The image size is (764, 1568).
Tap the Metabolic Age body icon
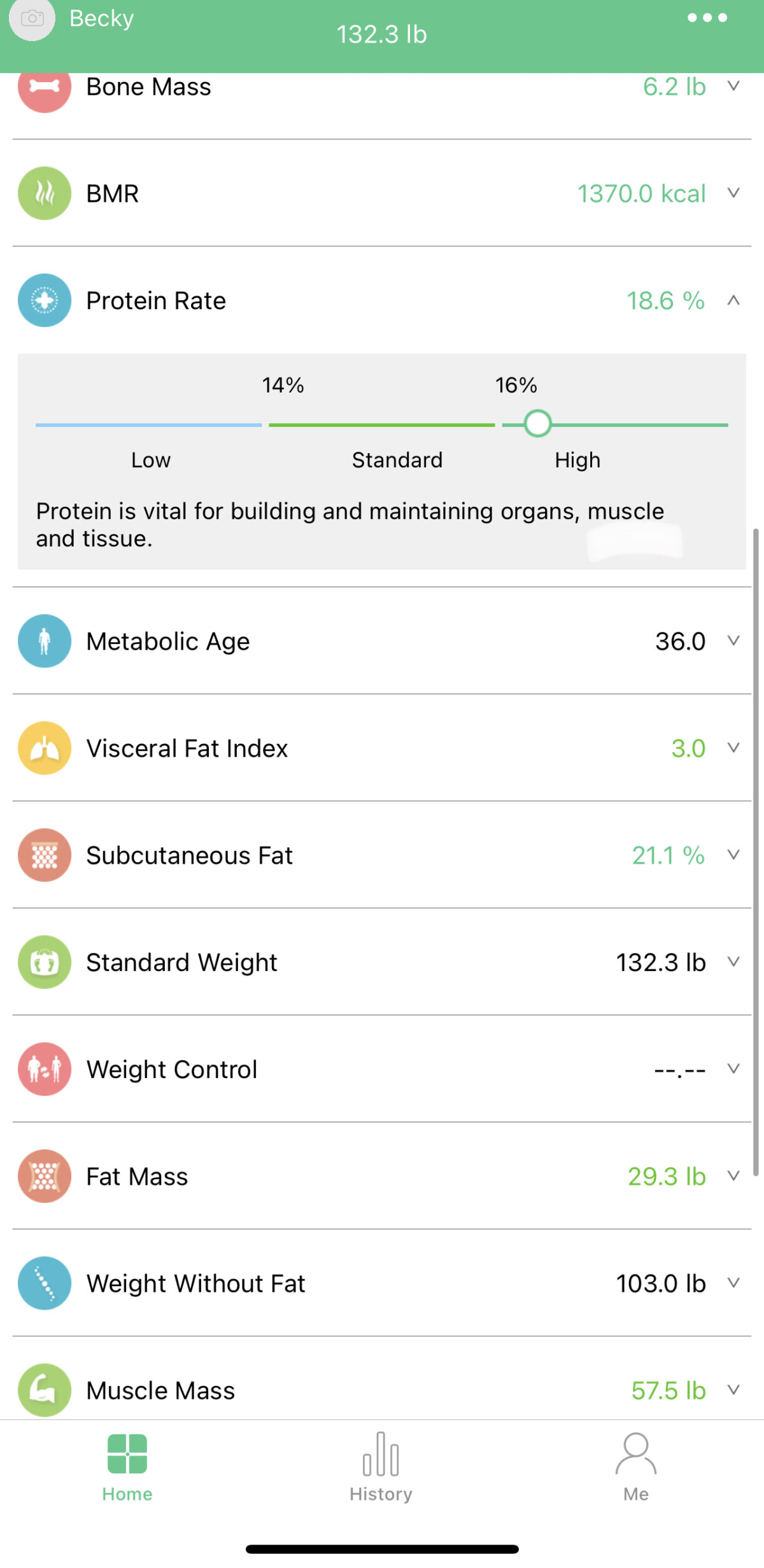[45, 641]
